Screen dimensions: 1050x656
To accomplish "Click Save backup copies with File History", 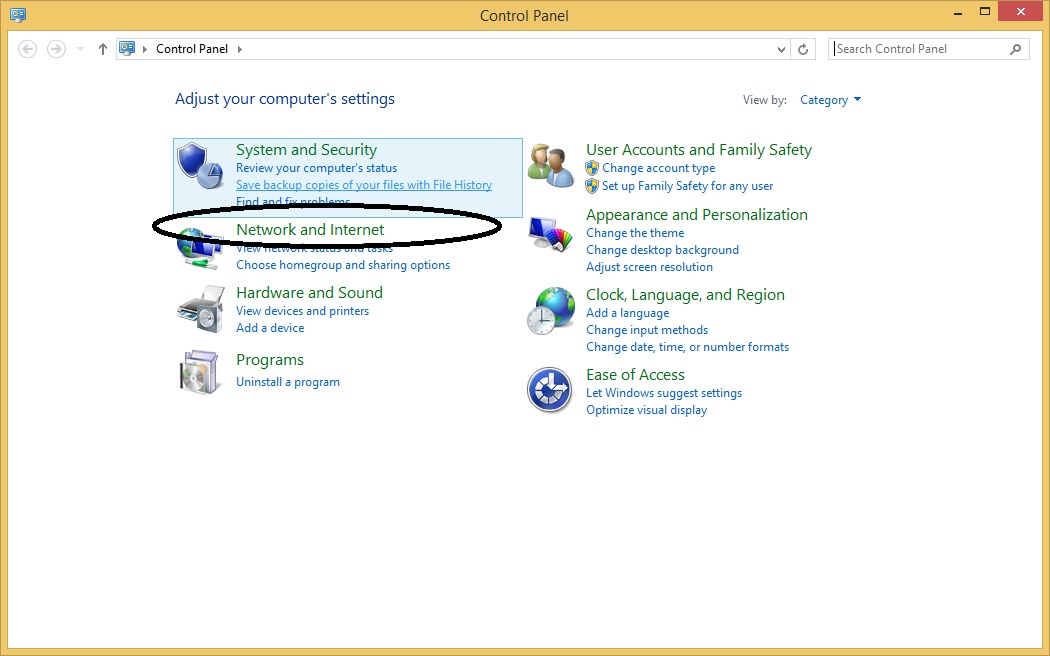I will pyautogui.click(x=364, y=185).
